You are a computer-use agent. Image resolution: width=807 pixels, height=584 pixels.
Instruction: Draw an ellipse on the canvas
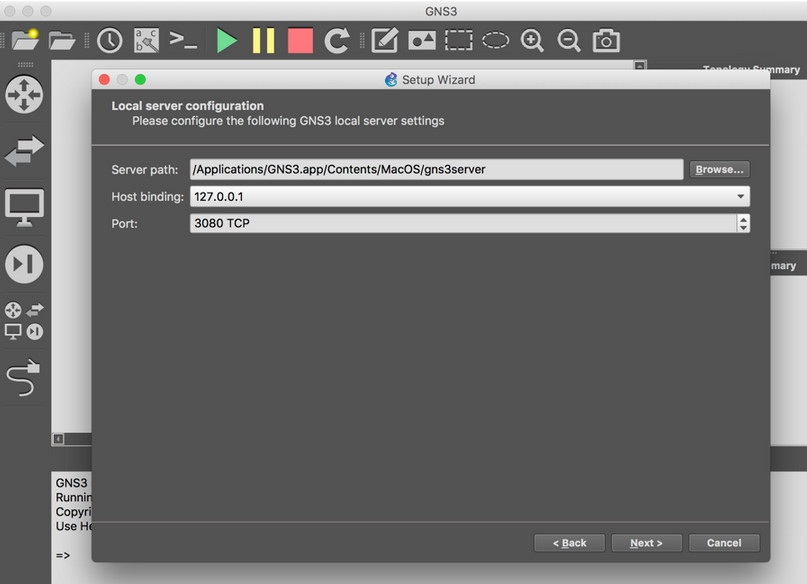494,40
